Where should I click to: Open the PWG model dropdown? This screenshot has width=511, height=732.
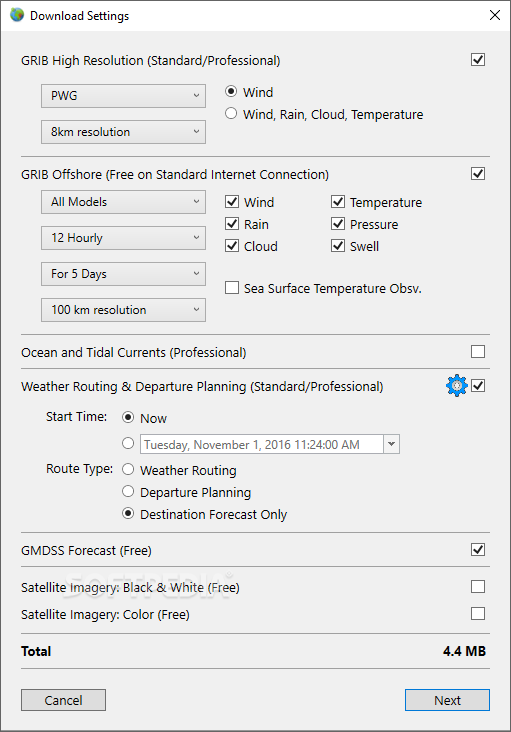pos(123,96)
